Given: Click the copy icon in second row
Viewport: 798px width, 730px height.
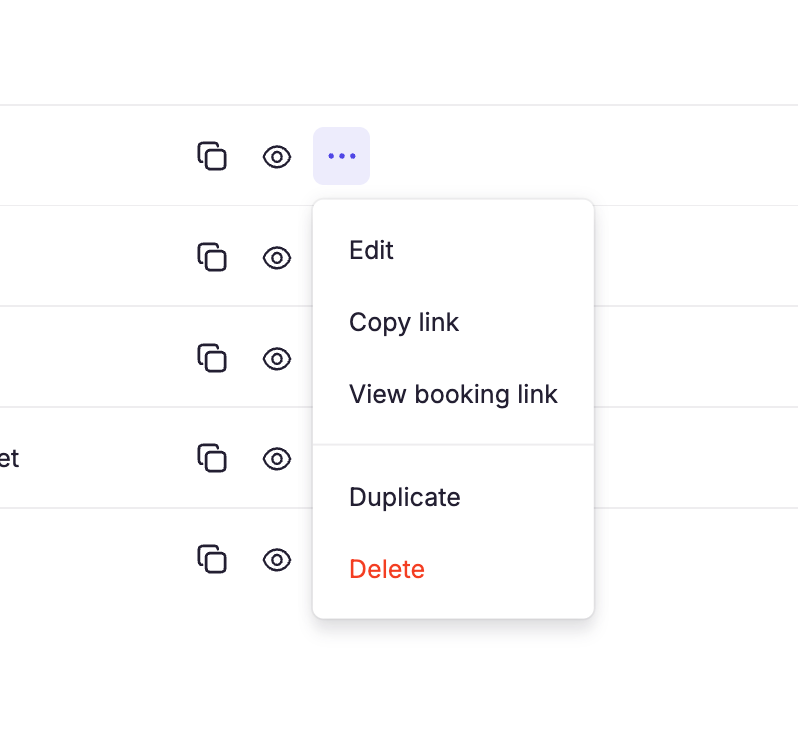Looking at the screenshot, I should [x=212, y=257].
